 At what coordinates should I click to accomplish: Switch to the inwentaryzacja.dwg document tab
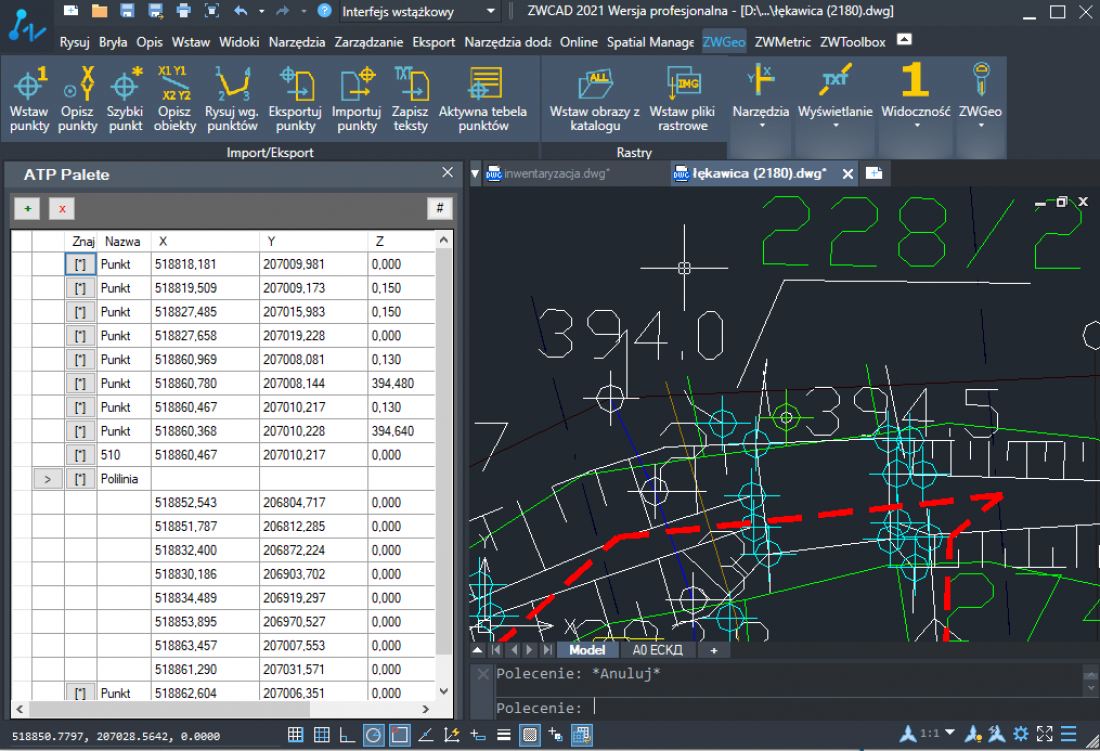556,173
